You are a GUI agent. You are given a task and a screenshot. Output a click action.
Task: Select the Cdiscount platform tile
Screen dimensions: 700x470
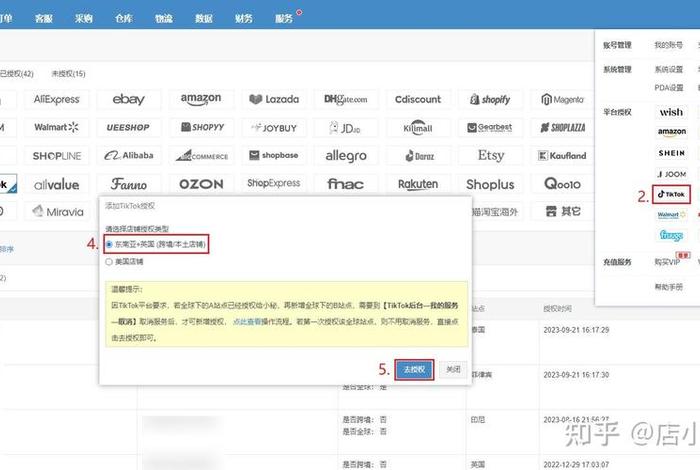point(418,100)
